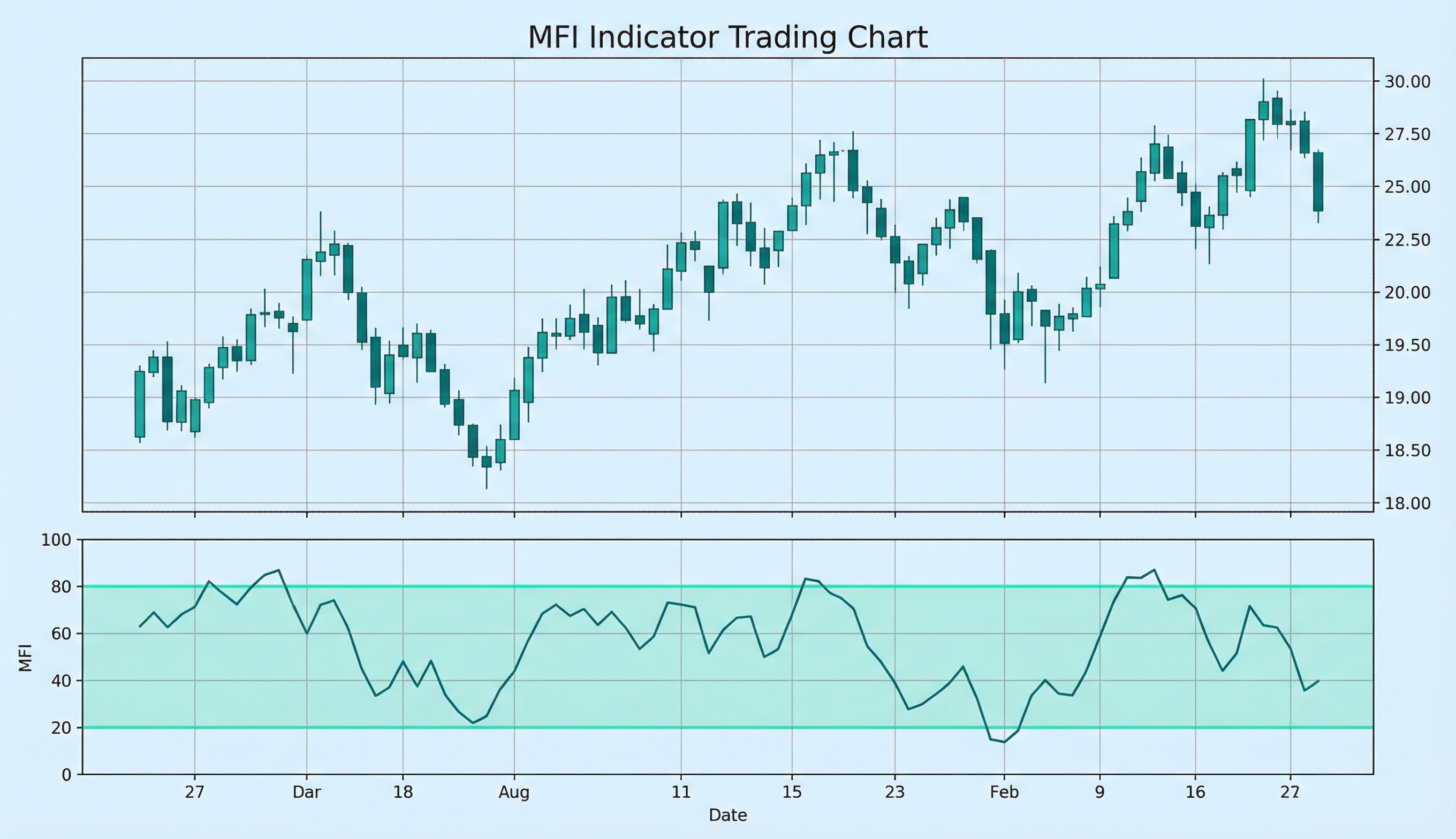Click the "27.50" price axis label
The height and width of the screenshot is (839, 1456).
[1407, 134]
